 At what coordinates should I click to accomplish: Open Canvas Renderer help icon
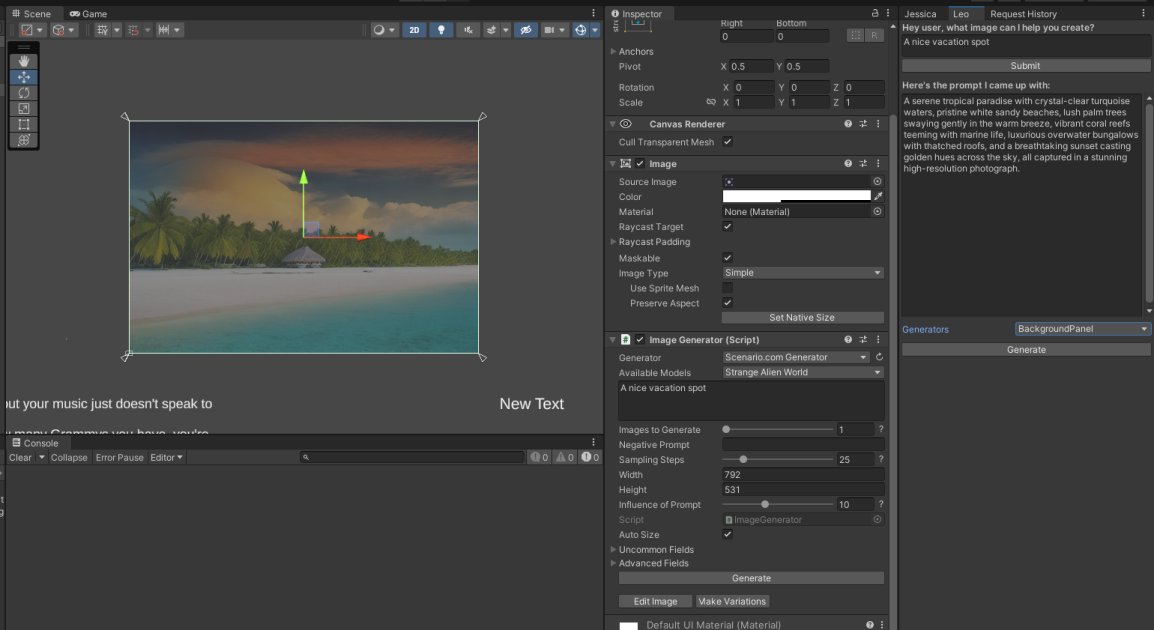point(848,124)
